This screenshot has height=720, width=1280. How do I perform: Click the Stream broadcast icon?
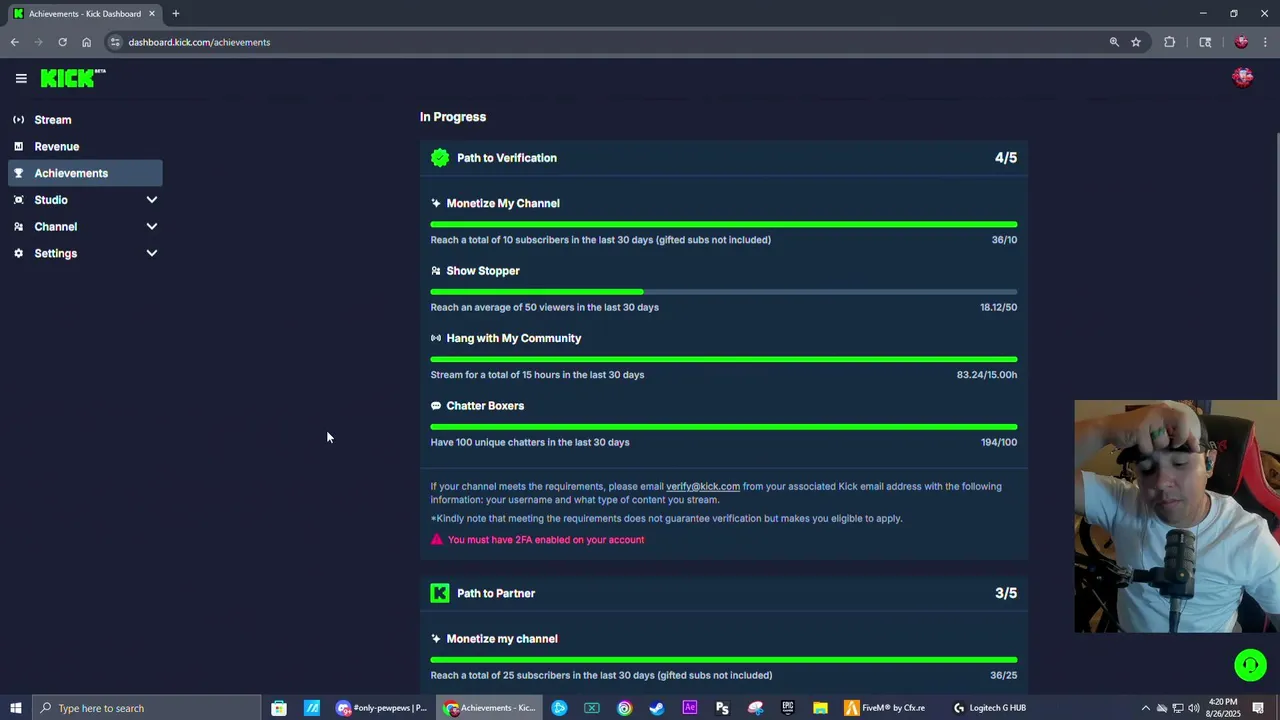18,120
